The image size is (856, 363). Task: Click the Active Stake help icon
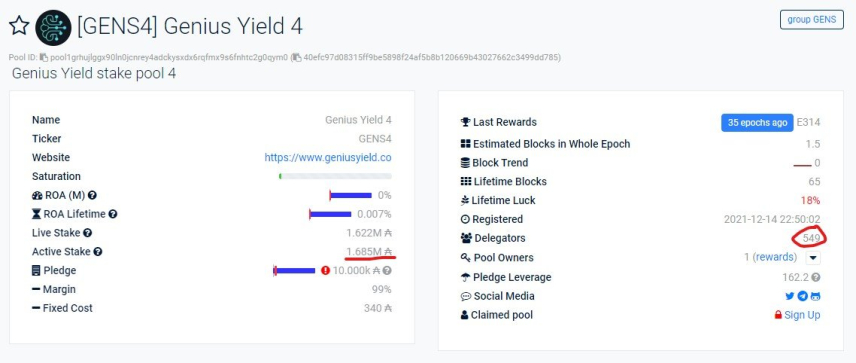pyautogui.click(x=98, y=252)
